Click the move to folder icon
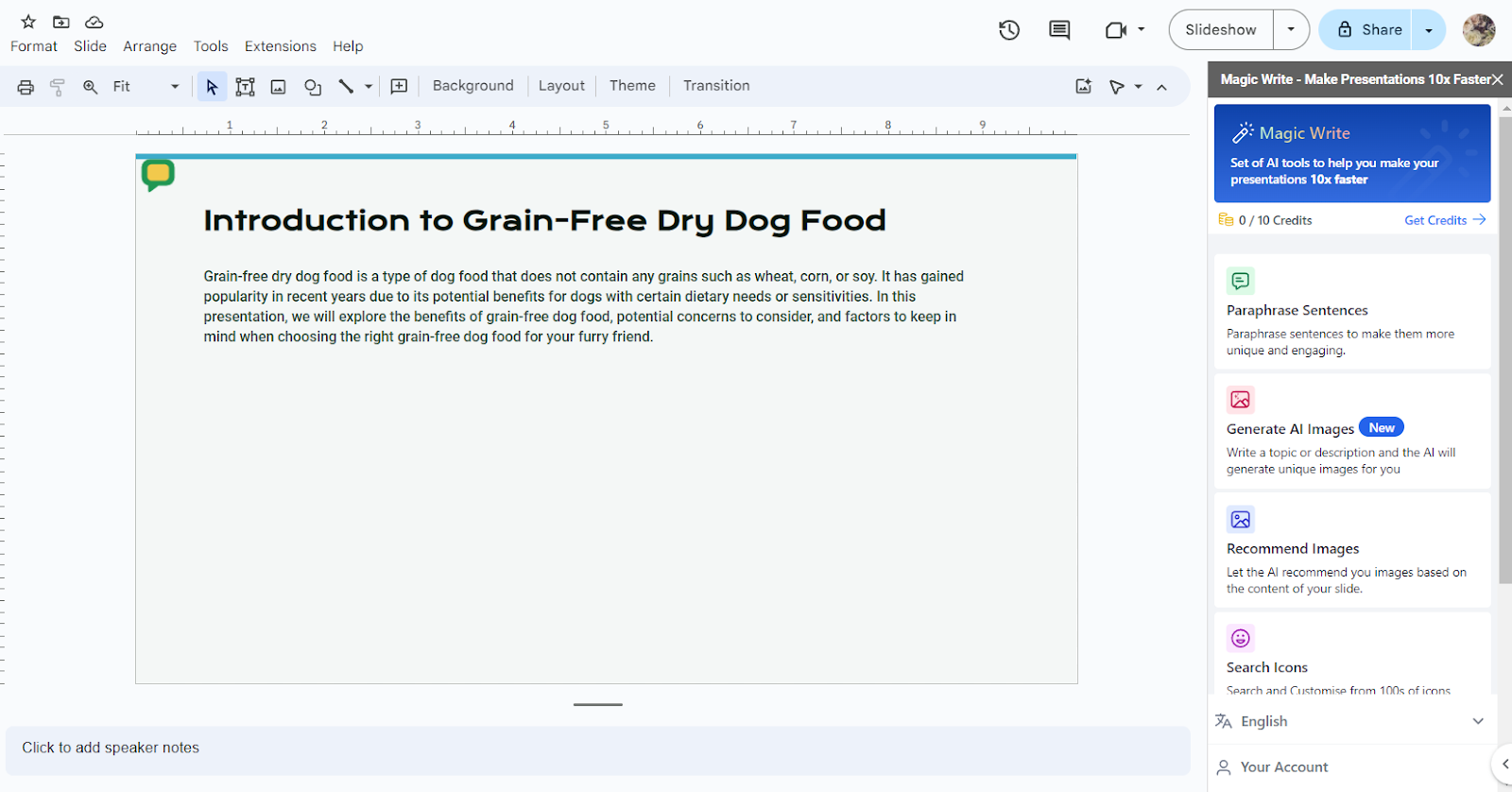The width and height of the screenshot is (1512, 792). point(61,22)
